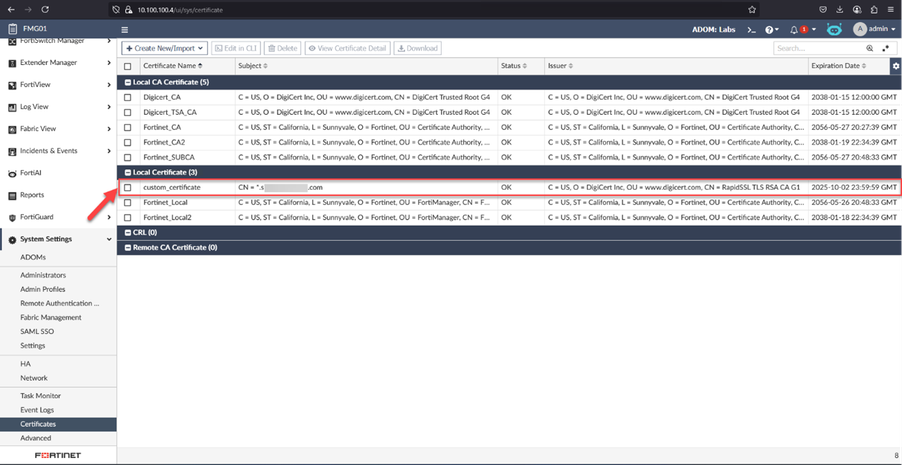Viewport: 902px width, 465px height.
Task: Open the Create New/Import dropdown
Action: [165, 48]
